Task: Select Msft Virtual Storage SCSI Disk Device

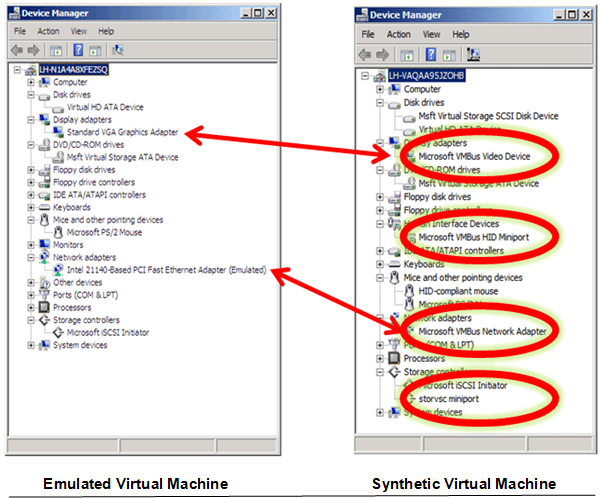Action: [488, 116]
